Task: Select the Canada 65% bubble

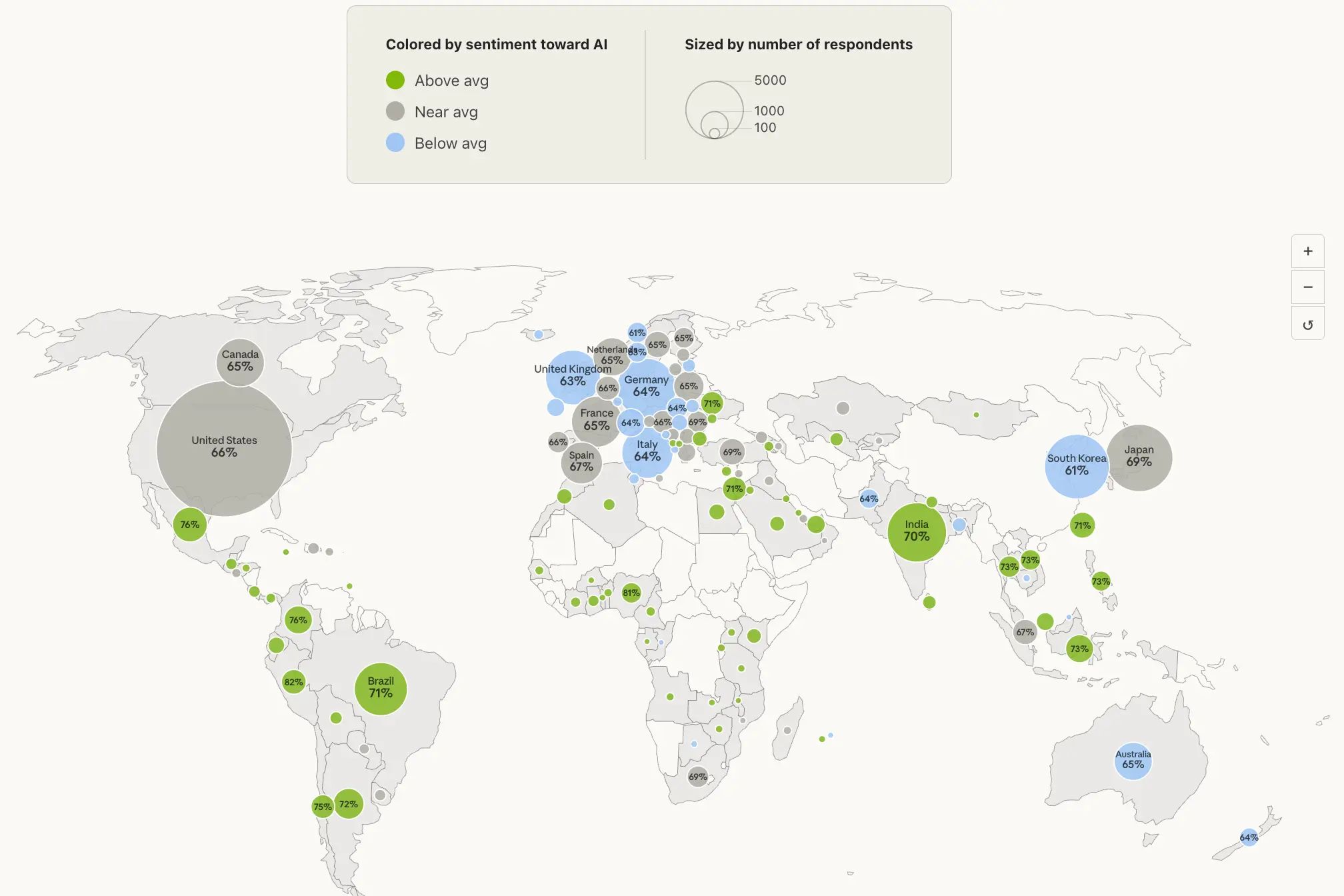Action: pyautogui.click(x=240, y=361)
